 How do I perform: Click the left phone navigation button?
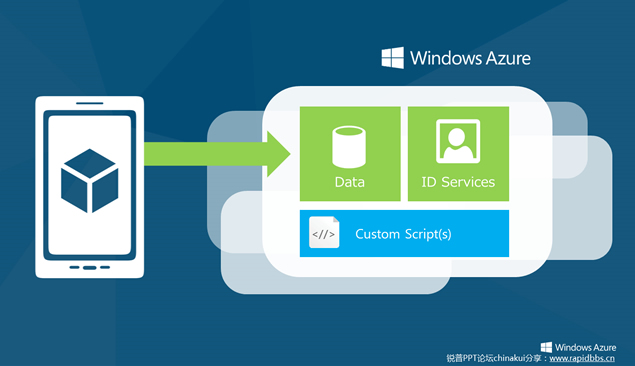(74, 267)
